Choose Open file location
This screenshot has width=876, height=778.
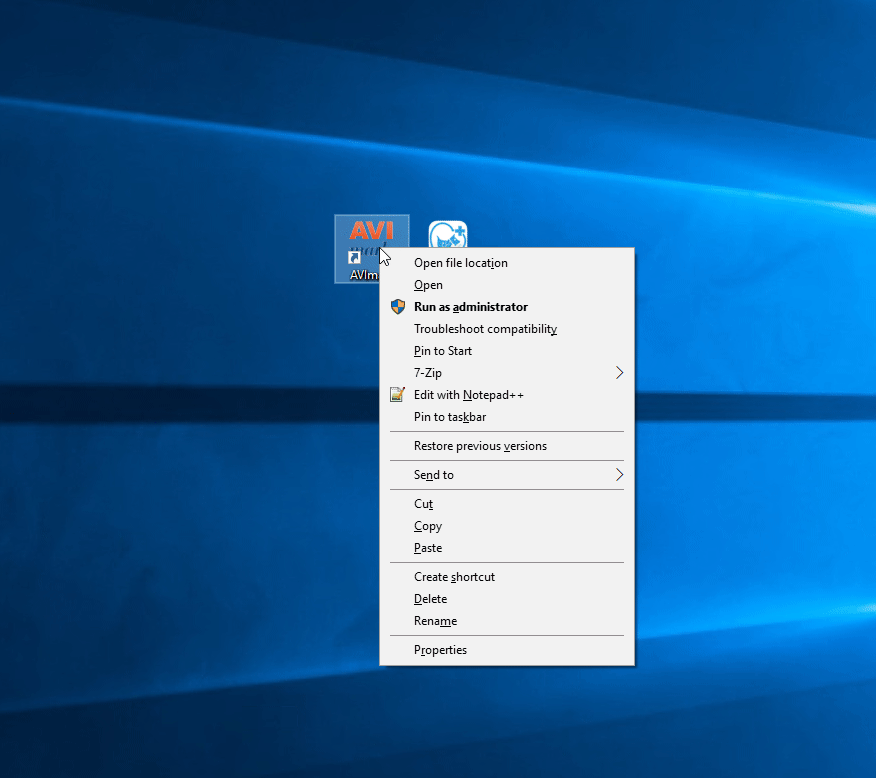pyautogui.click(x=507, y=263)
